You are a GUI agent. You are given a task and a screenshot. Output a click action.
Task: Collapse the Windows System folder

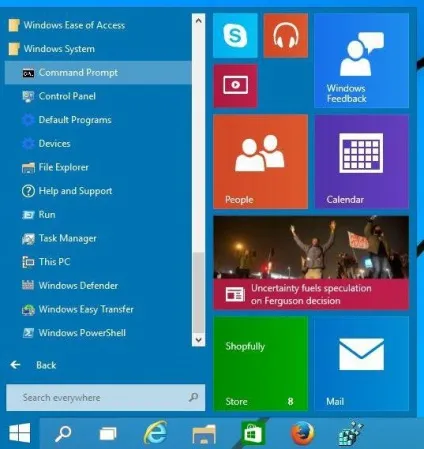pos(98,49)
